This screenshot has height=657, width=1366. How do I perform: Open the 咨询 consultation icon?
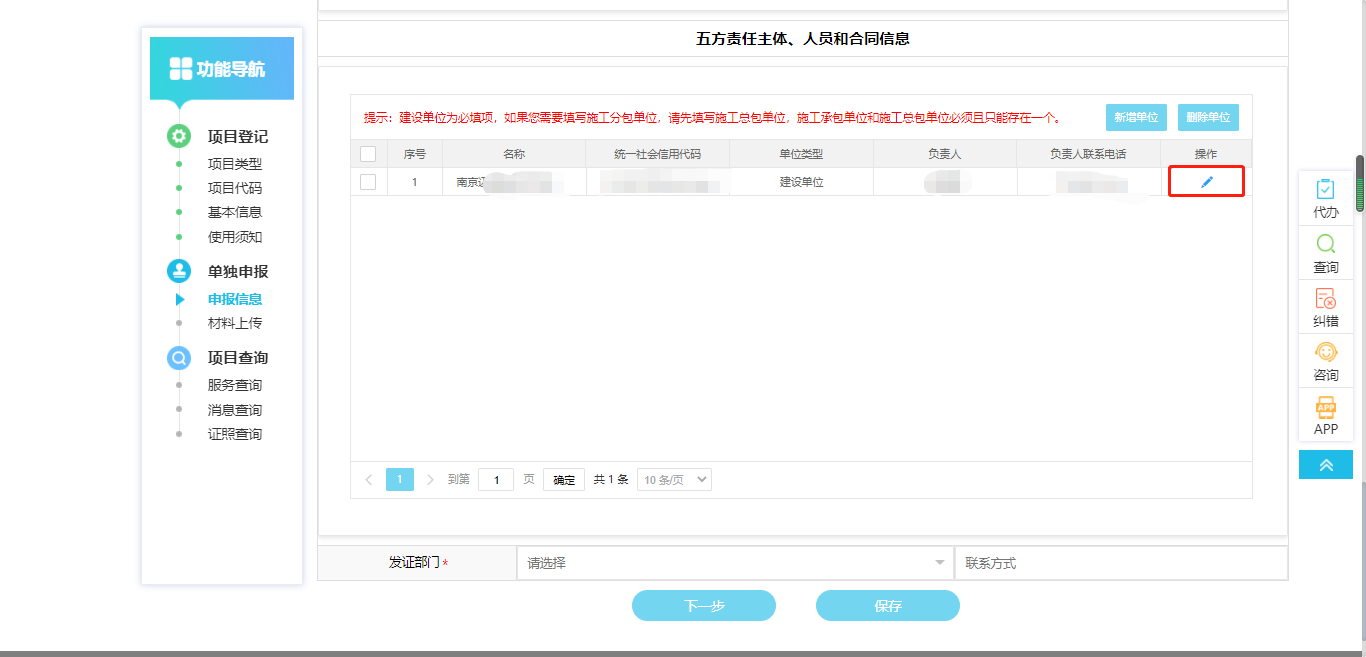(x=1325, y=352)
